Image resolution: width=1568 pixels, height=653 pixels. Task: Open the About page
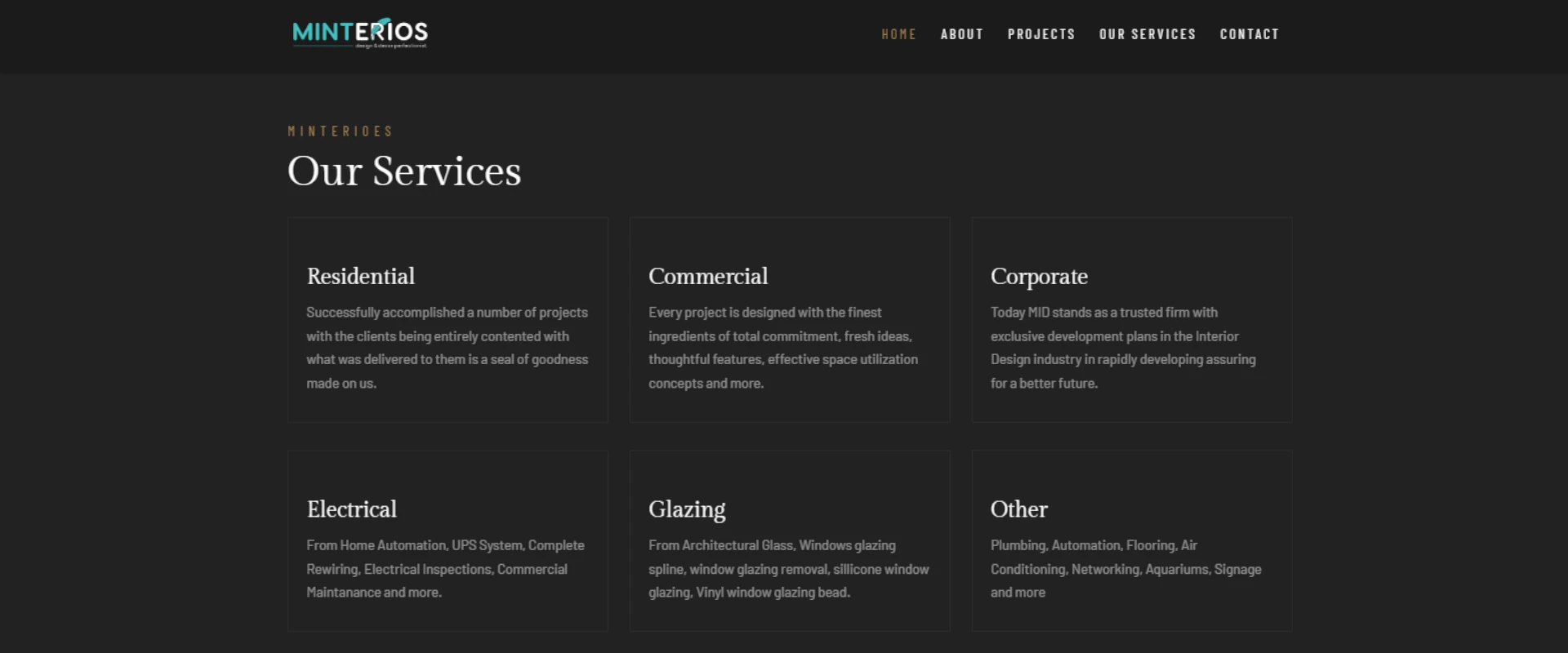[x=961, y=34]
